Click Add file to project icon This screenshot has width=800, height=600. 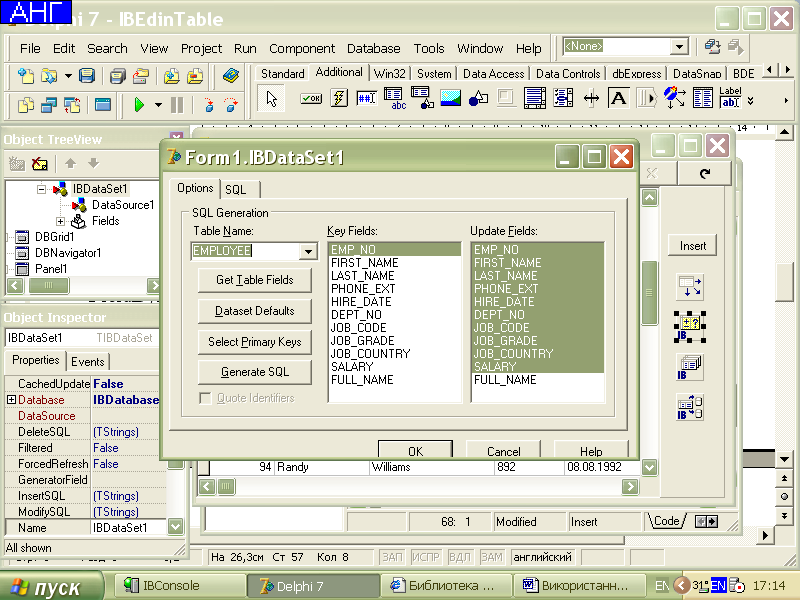point(171,76)
